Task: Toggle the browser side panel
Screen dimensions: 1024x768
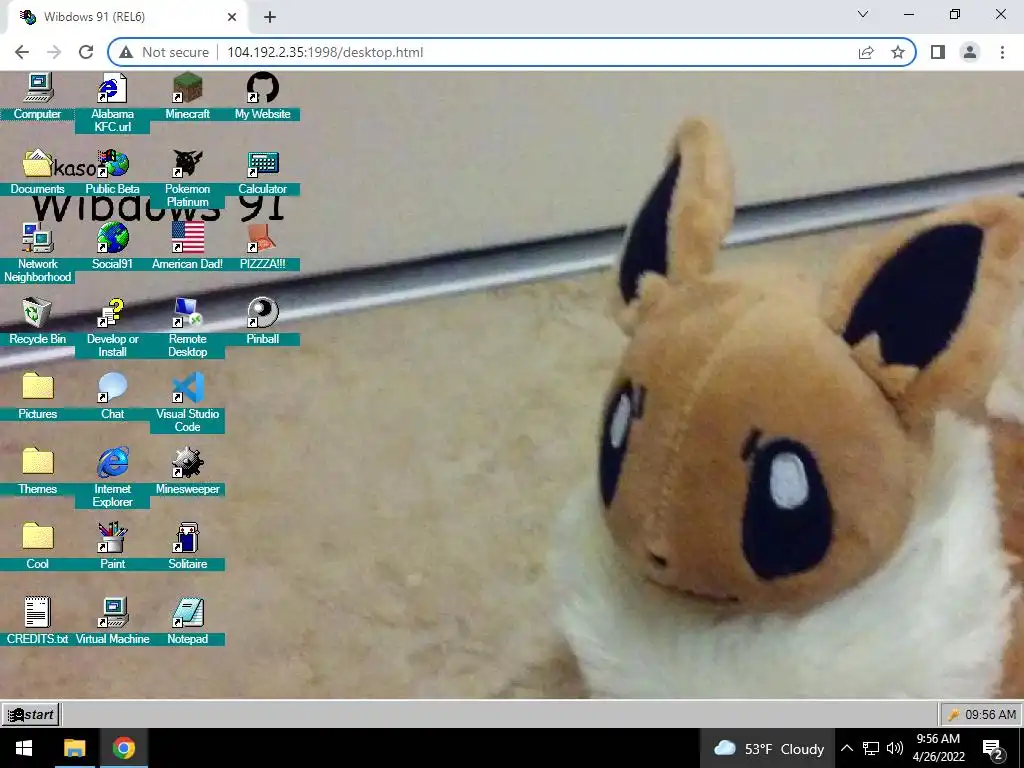Action: pos(938,52)
